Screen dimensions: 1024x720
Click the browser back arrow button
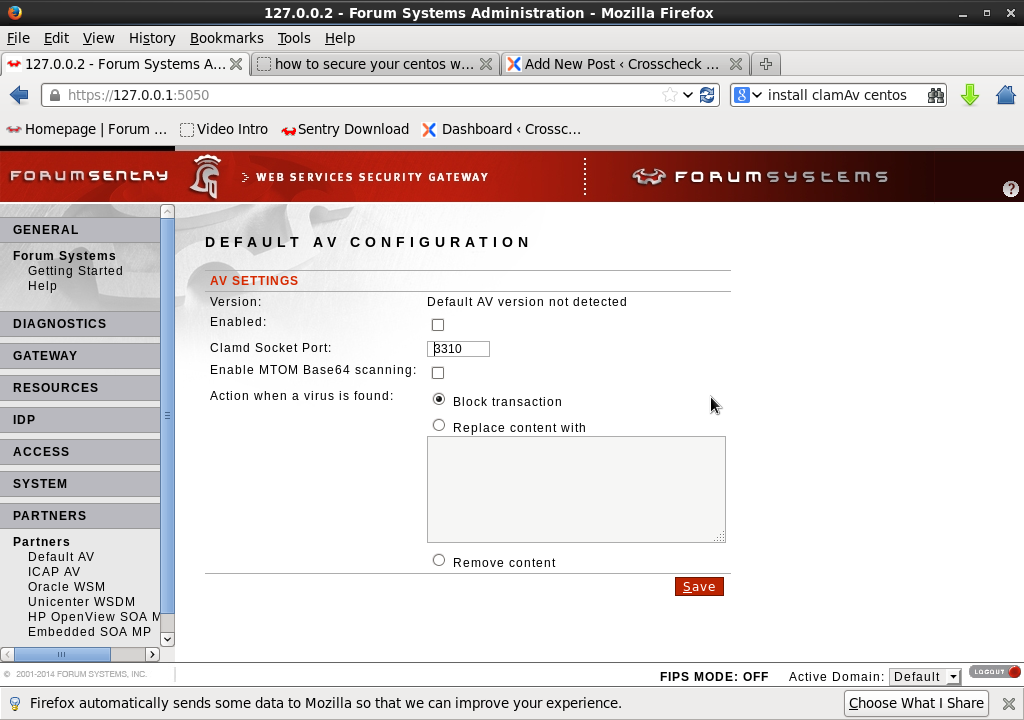[19, 95]
